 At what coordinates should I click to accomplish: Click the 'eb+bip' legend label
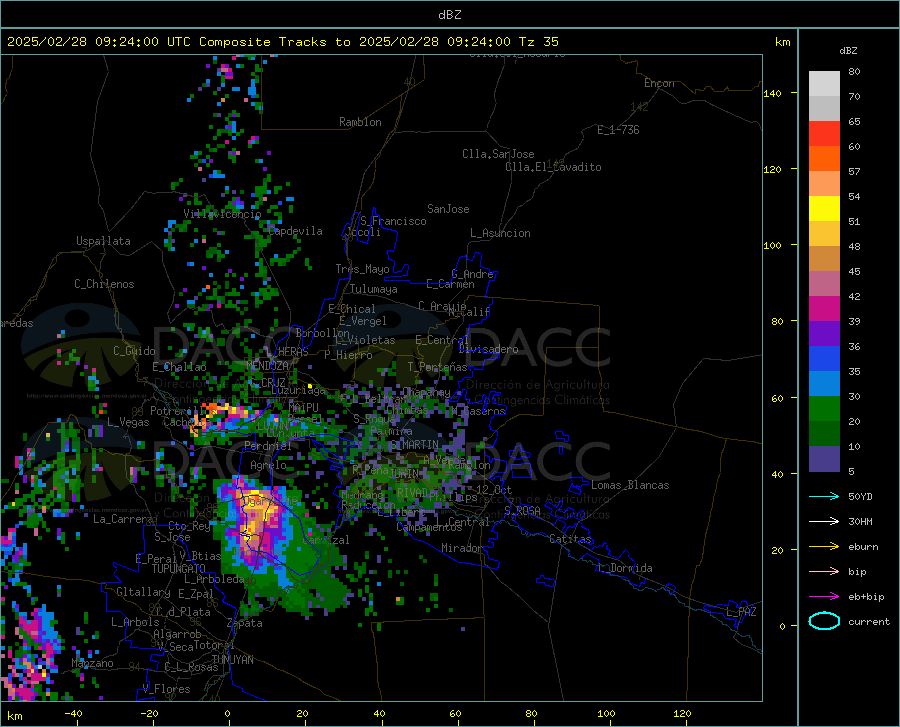tap(866, 597)
